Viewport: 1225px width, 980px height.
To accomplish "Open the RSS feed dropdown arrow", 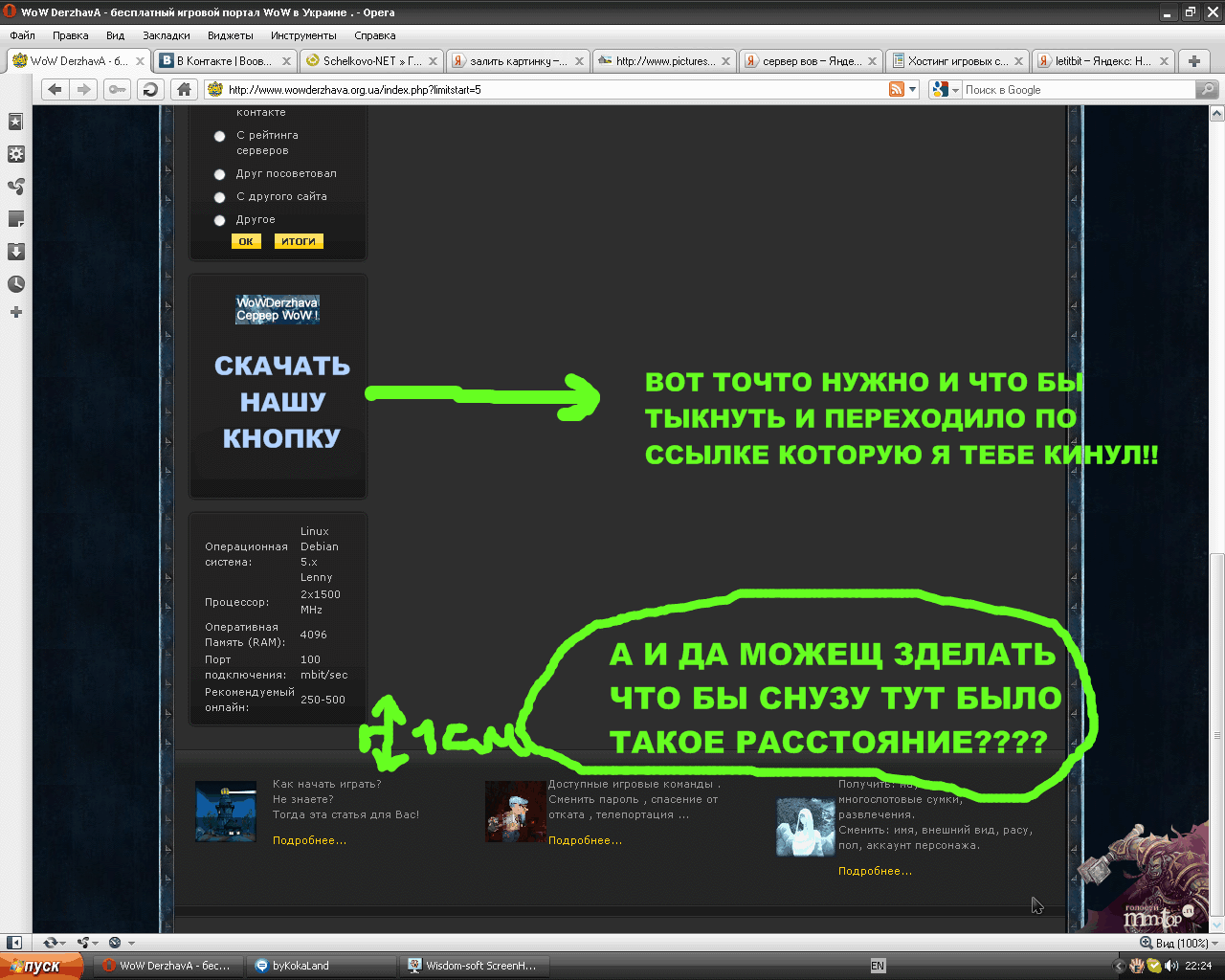I will (x=912, y=89).
